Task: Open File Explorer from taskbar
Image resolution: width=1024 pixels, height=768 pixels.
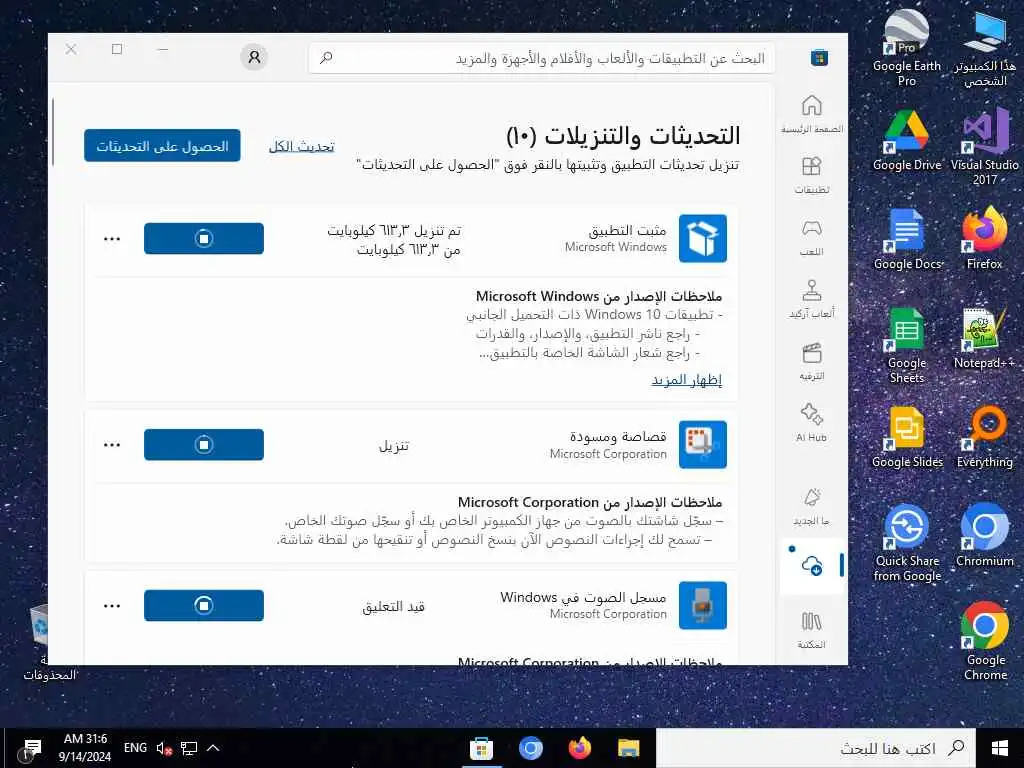Action: tap(628, 748)
